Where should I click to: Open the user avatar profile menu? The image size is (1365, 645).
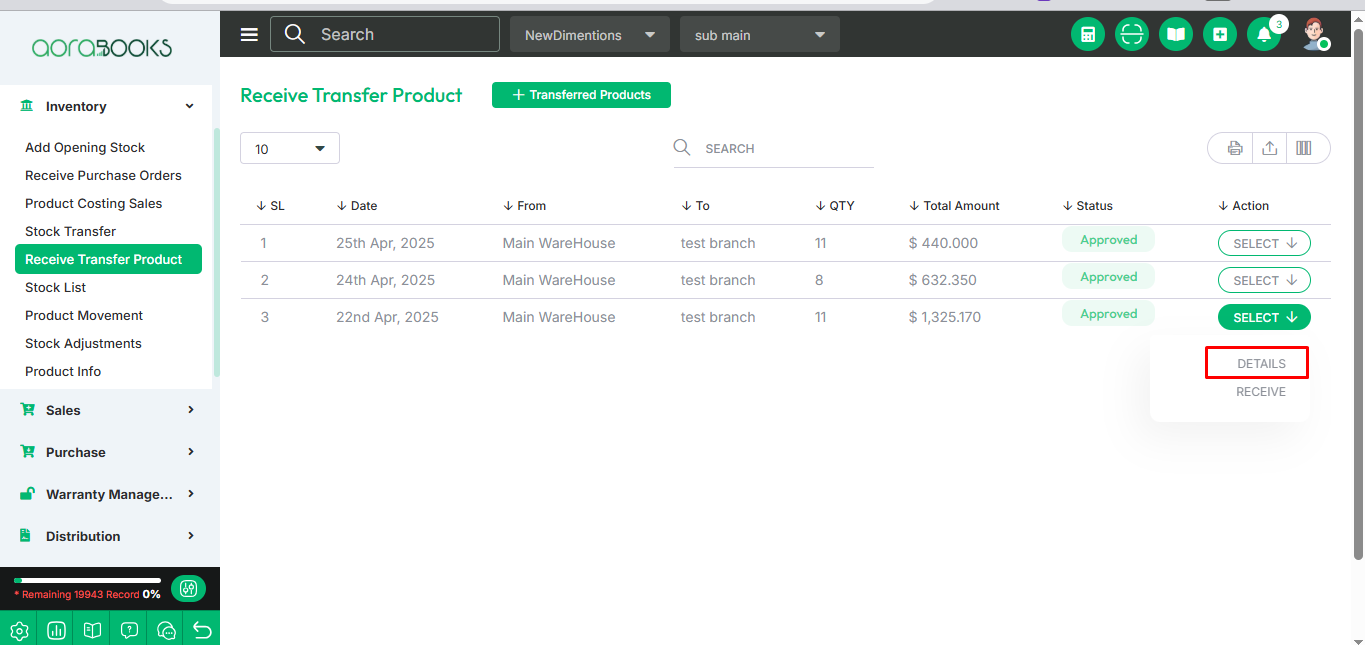pos(1314,34)
